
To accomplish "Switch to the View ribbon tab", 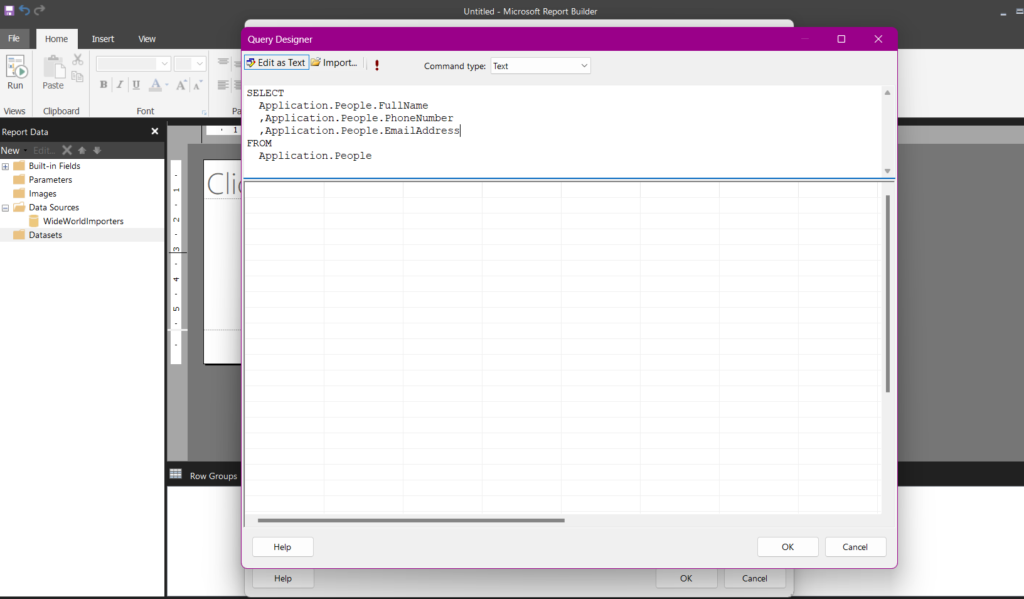I will [x=147, y=39].
